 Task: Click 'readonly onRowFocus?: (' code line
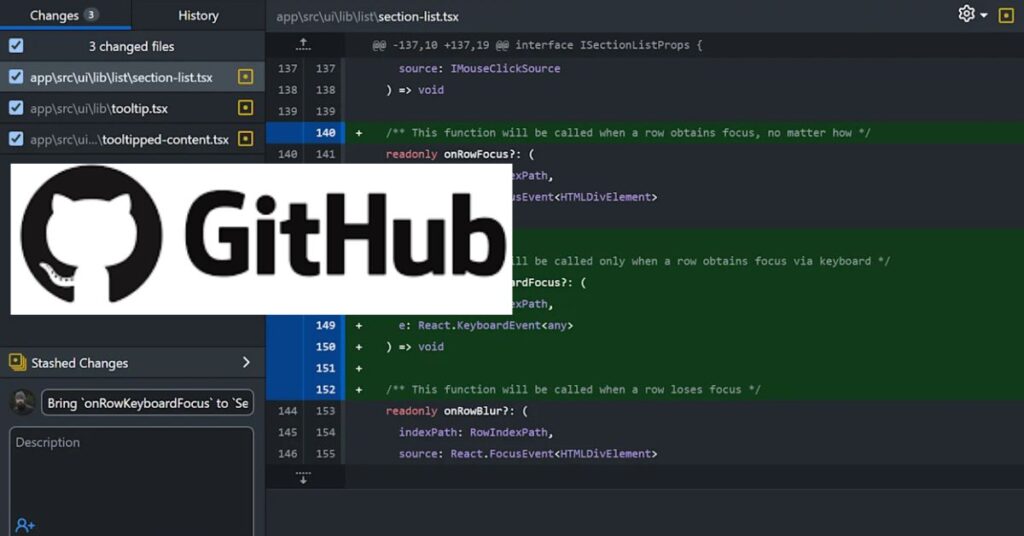click(460, 154)
